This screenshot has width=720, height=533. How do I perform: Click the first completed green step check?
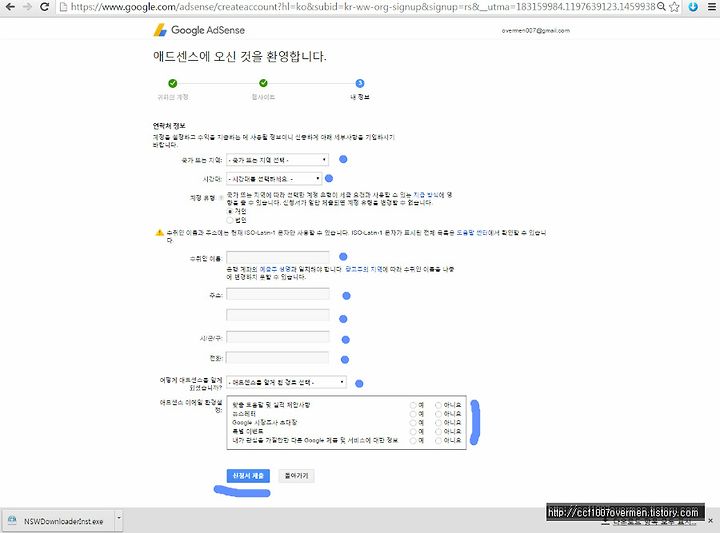coord(173,83)
